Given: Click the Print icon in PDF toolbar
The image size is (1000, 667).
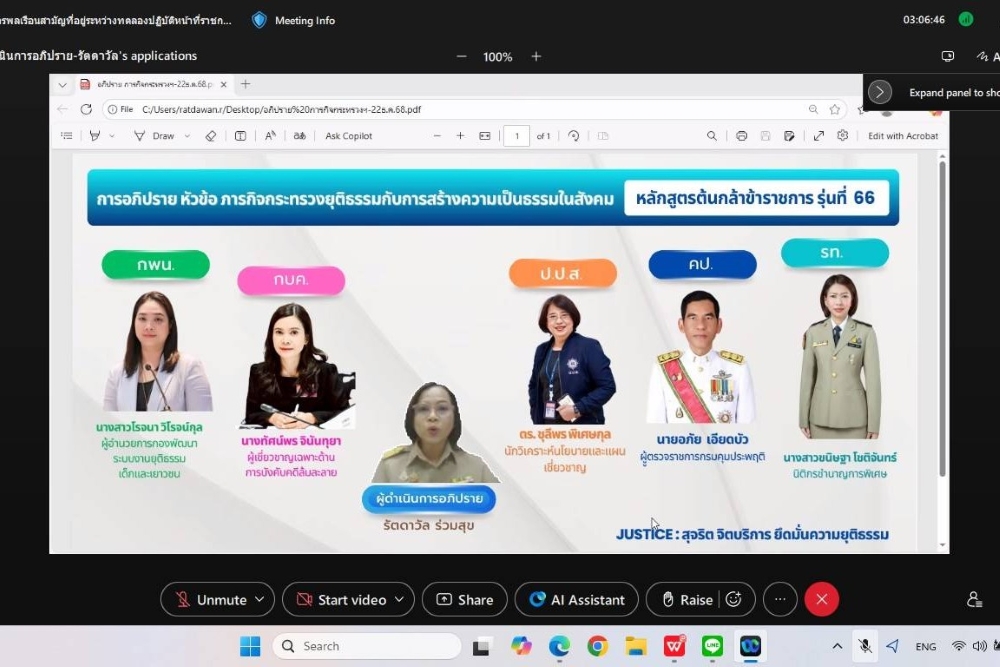Looking at the screenshot, I should tap(741, 136).
